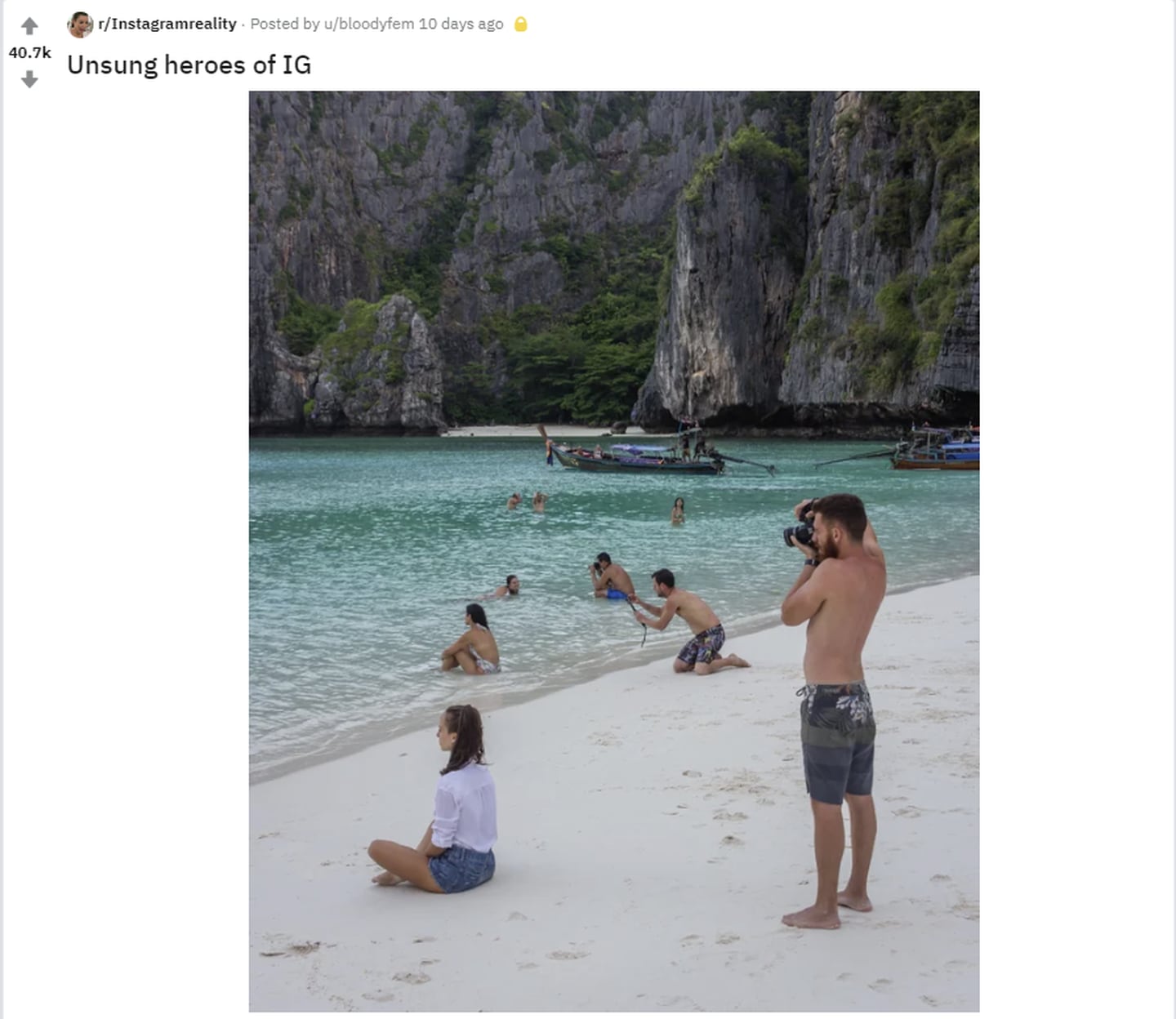Click the woman sitting in the shallow water

point(472,639)
